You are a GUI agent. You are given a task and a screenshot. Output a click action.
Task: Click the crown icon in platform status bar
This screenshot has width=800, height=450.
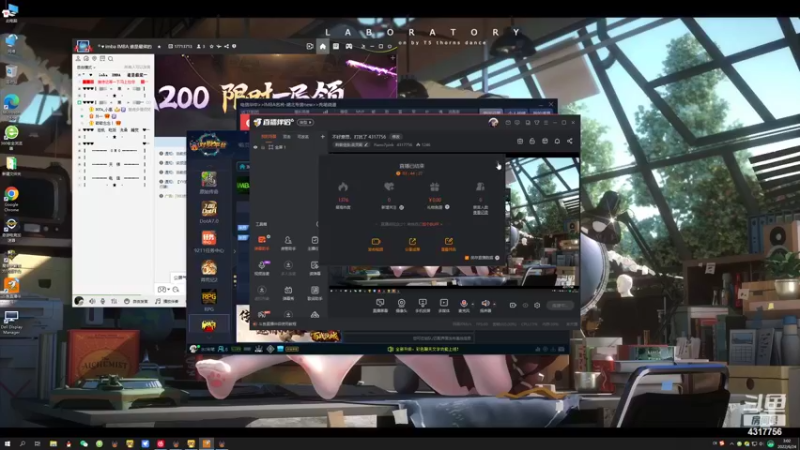click(258, 349)
